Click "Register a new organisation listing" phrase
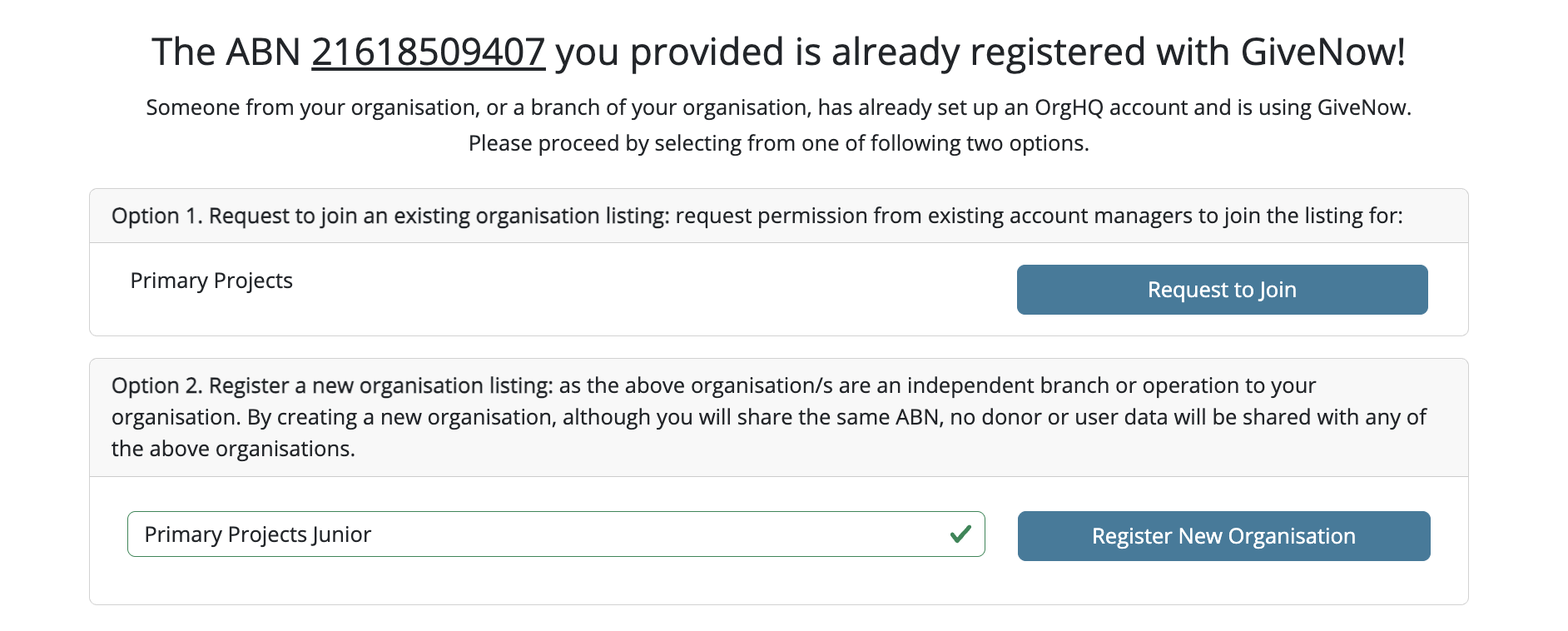Viewport: 1568px width, 631px height. click(x=380, y=386)
